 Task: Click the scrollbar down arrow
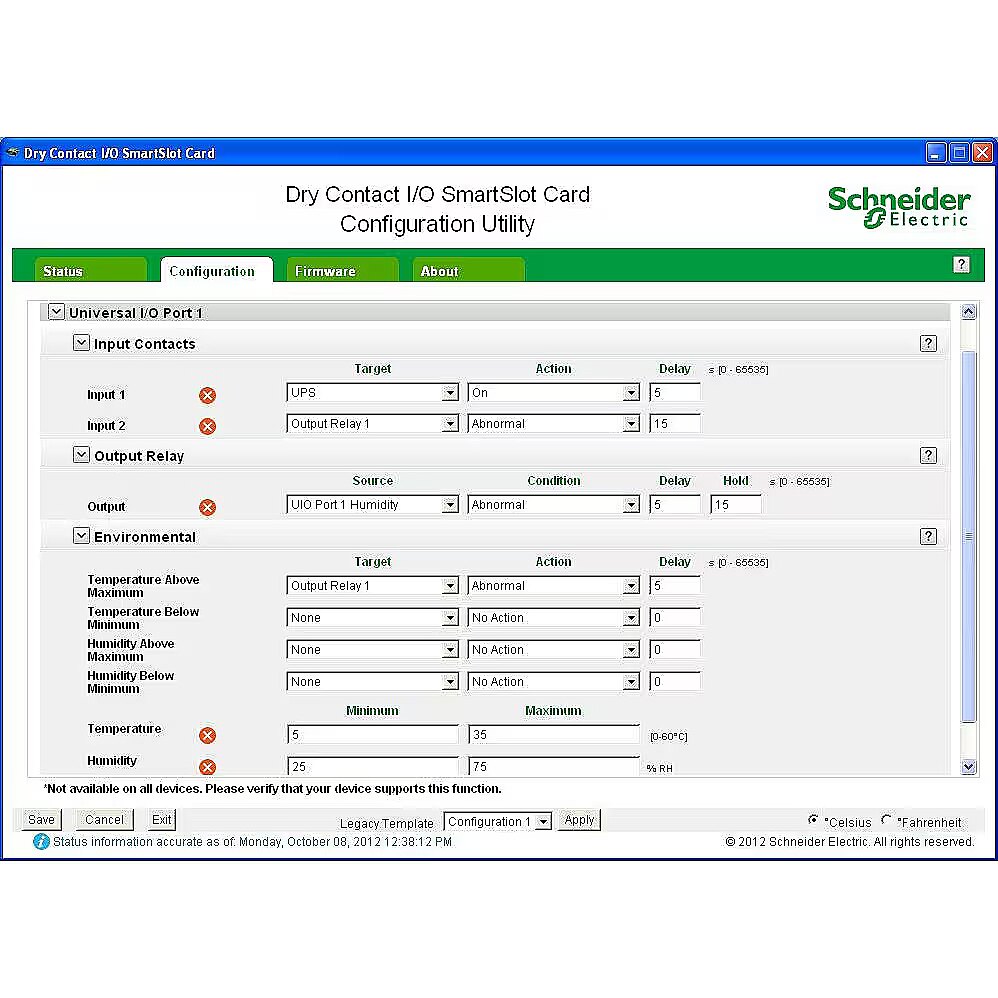click(x=969, y=767)
